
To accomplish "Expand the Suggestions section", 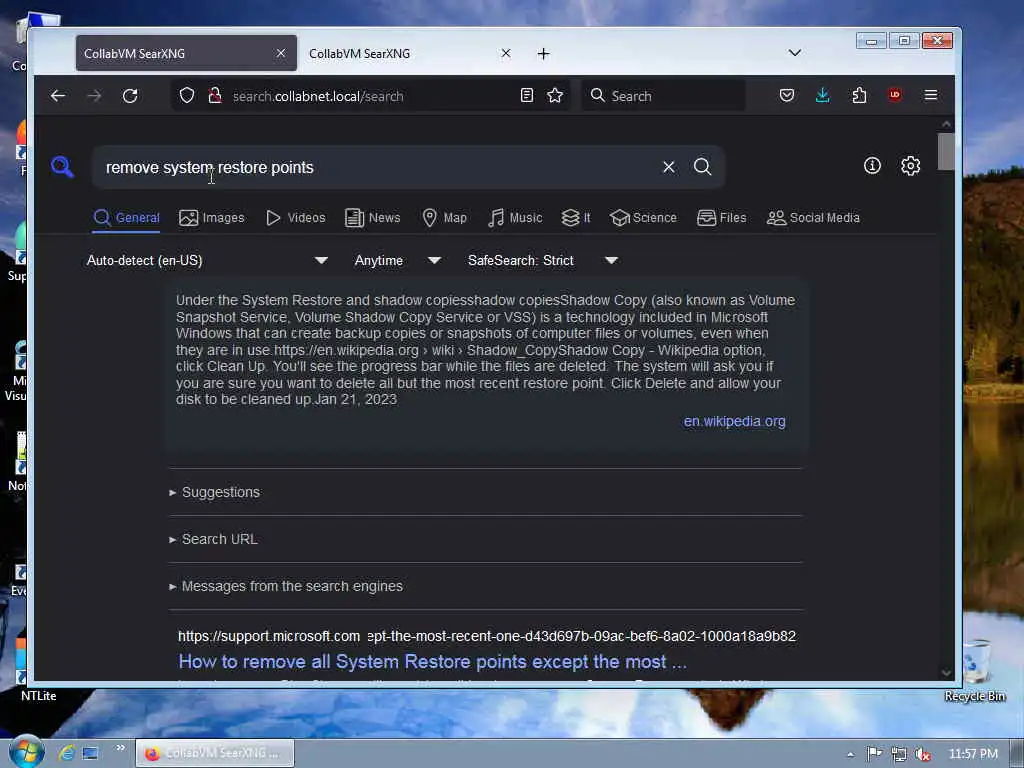I will [214, 492].
